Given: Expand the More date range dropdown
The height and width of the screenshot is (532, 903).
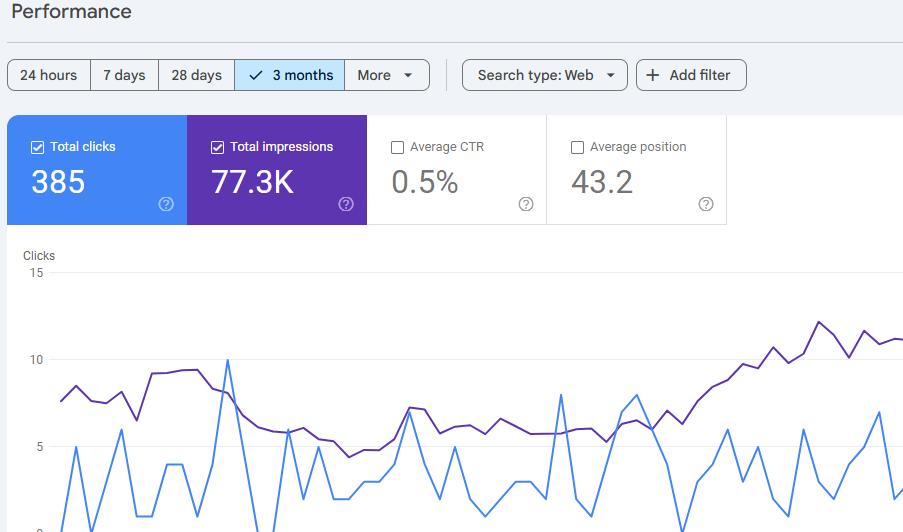Looking at the screenshot, I should click(386, 75).
